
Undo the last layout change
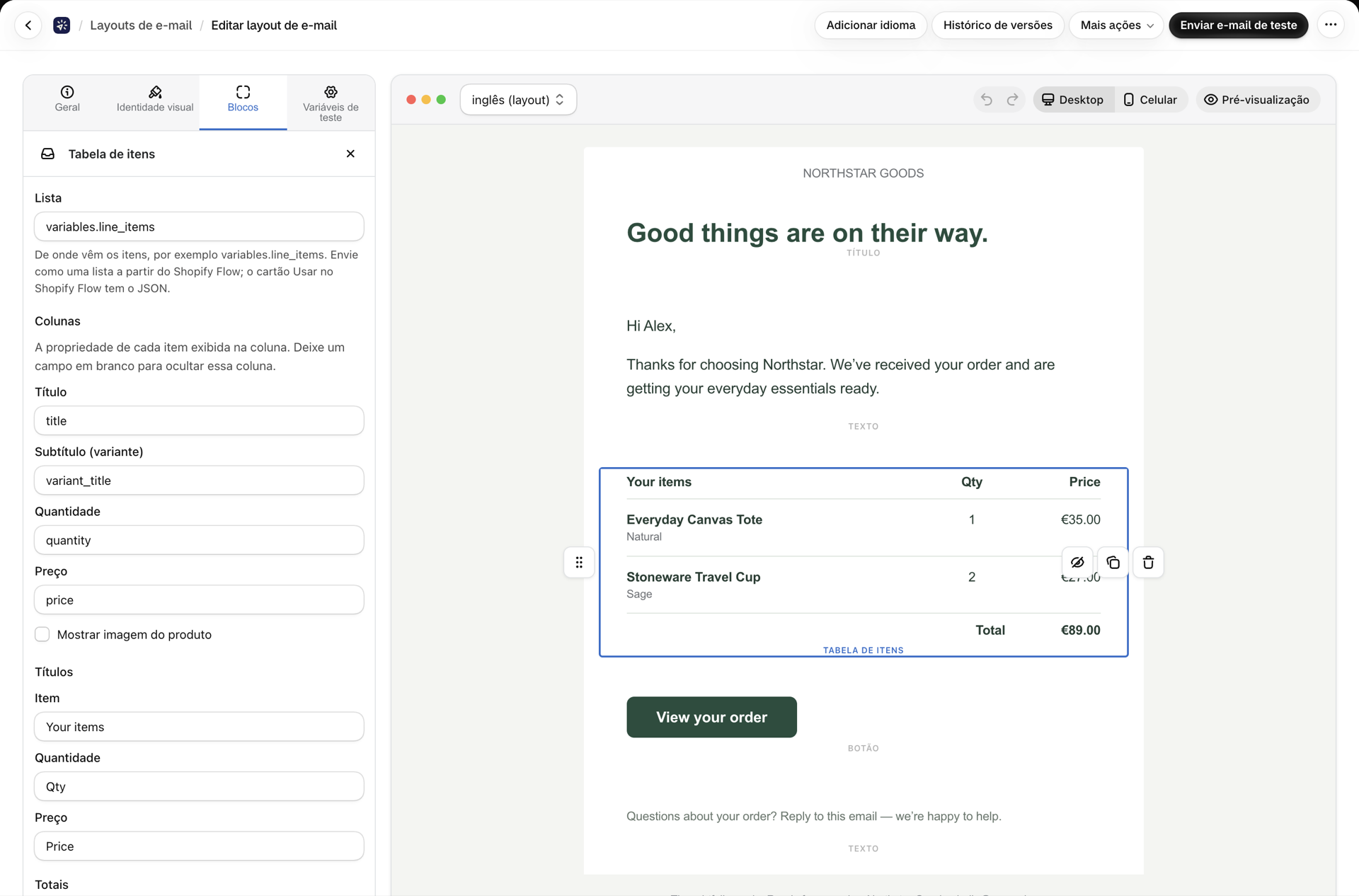(x=987, y=100)
